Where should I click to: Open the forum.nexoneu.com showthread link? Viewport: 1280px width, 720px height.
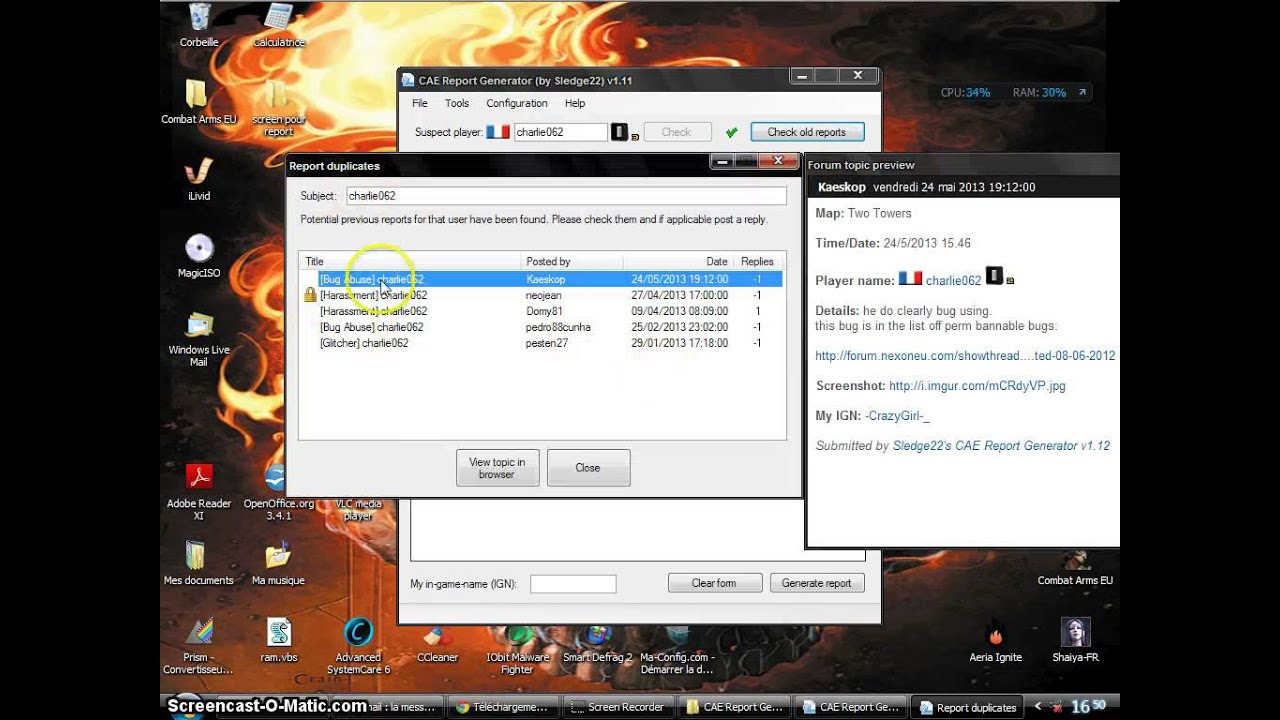coord(965,356)
